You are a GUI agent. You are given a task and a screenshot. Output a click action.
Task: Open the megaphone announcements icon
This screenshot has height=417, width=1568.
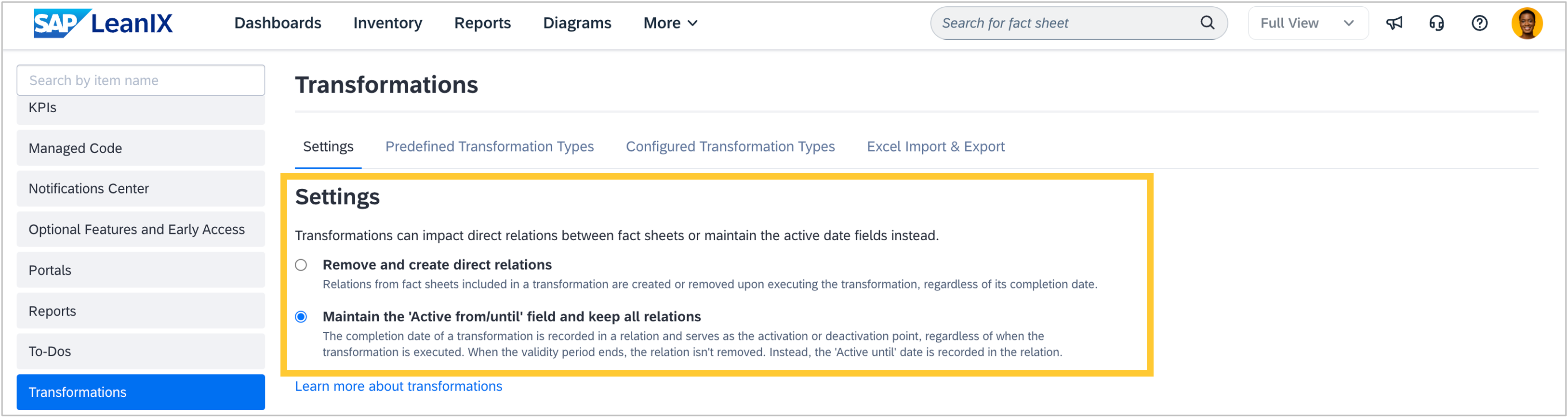pos(1394,23)
